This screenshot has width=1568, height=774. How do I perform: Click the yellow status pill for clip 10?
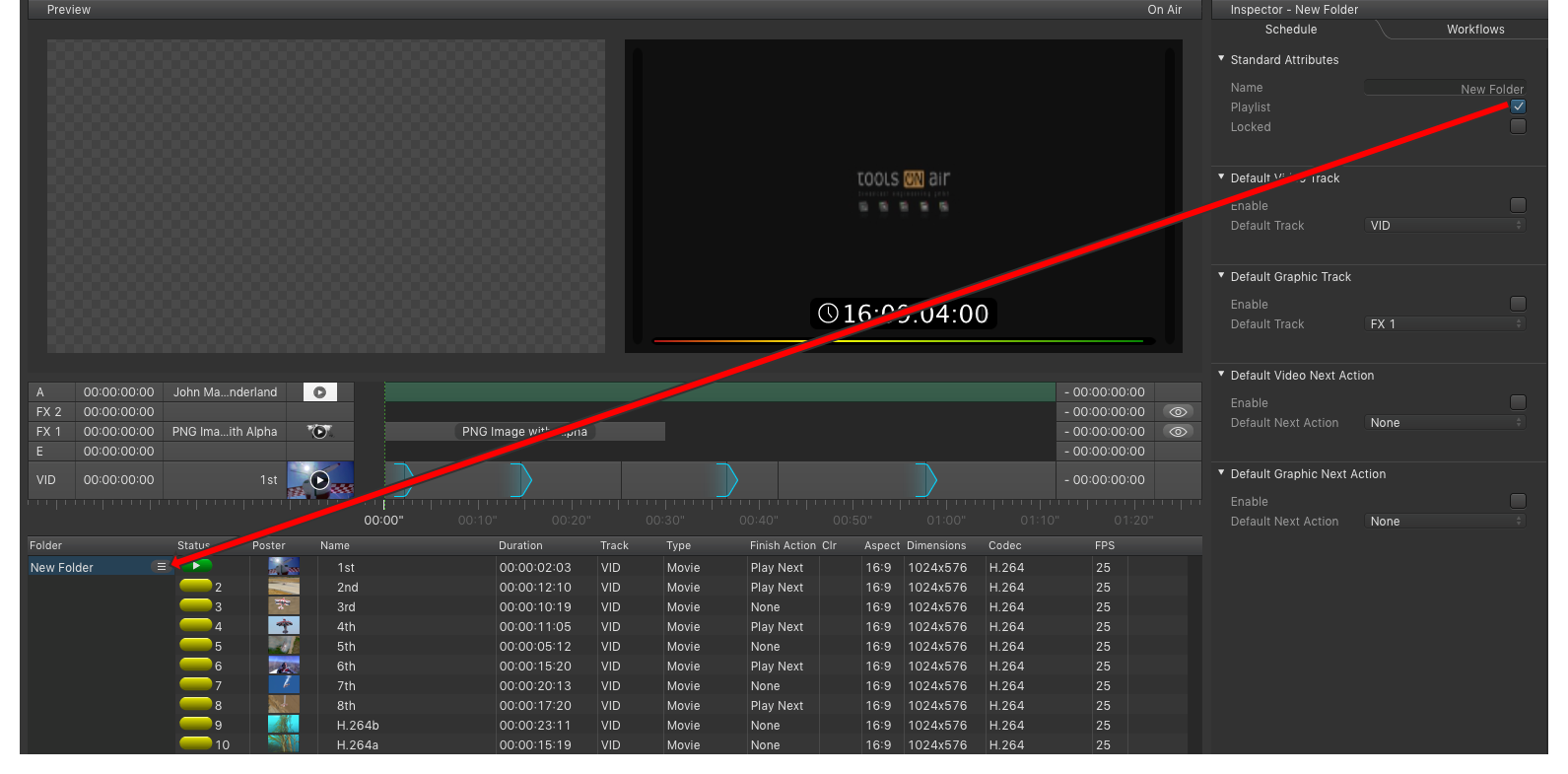pyautogui.click(x=196, y=743)
